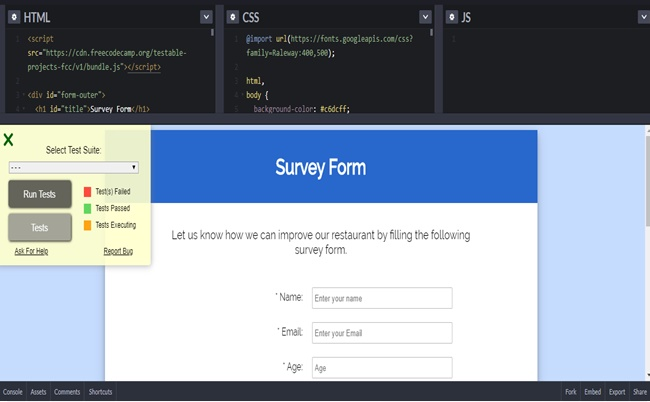Focus the Name input field
Viewport: 650px width, 402px height.
click(x=382, y=298)
